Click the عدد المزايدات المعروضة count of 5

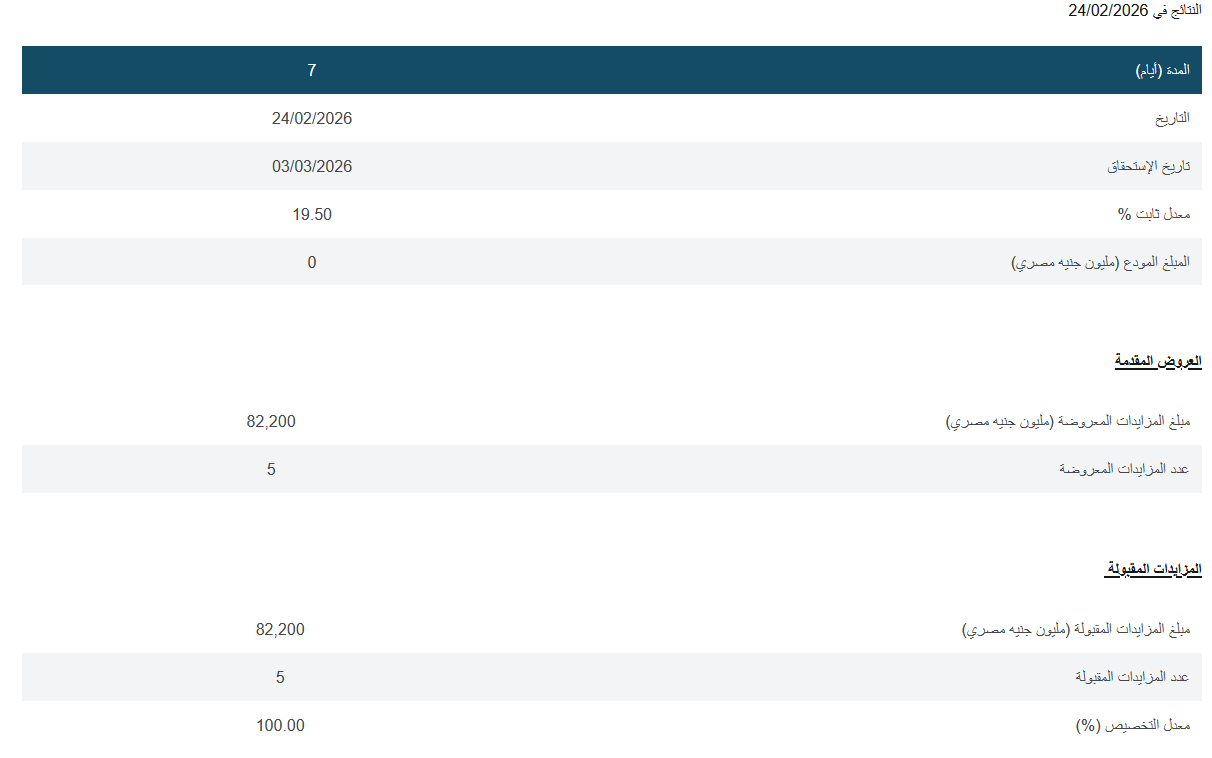click(271, 469)
